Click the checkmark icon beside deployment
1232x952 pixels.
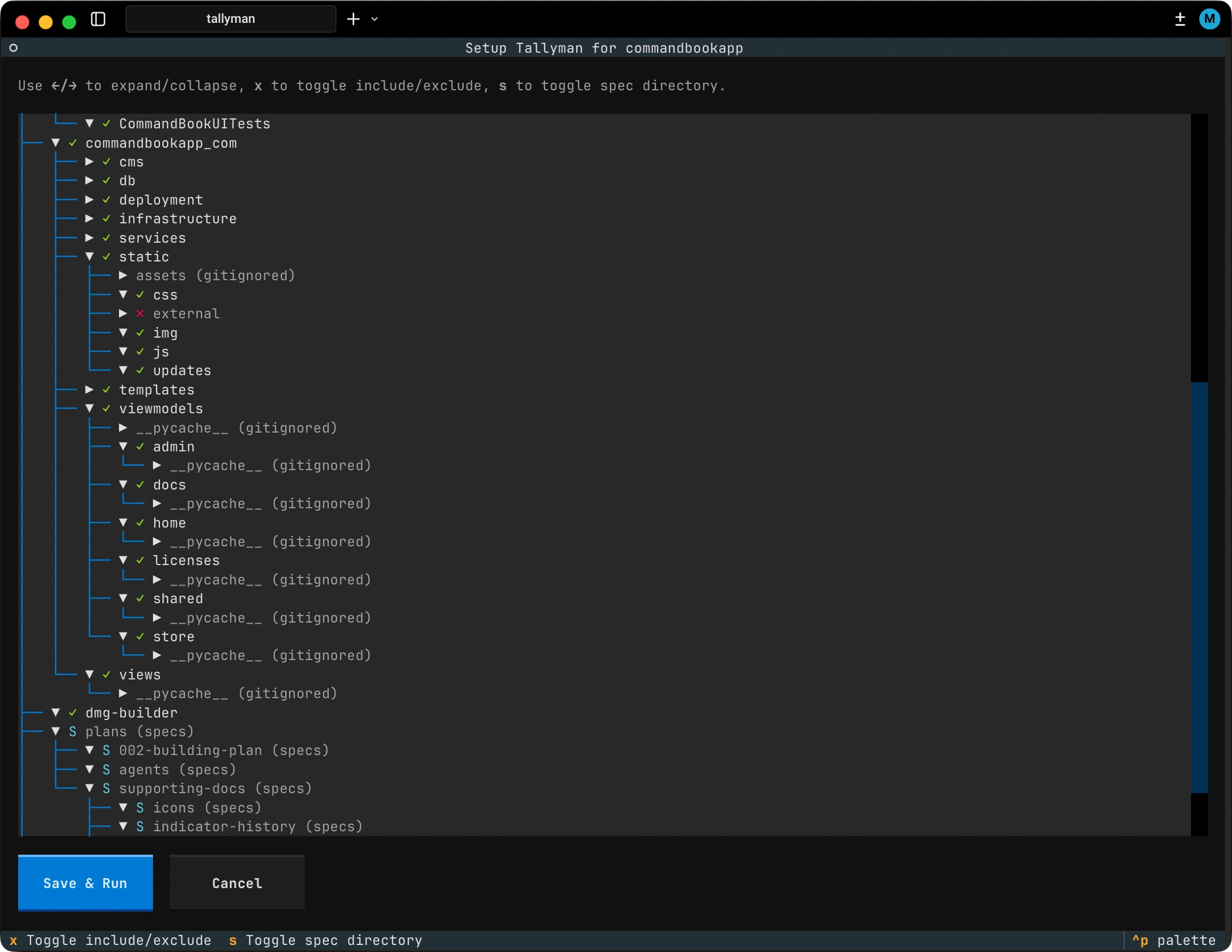(107, 200)
